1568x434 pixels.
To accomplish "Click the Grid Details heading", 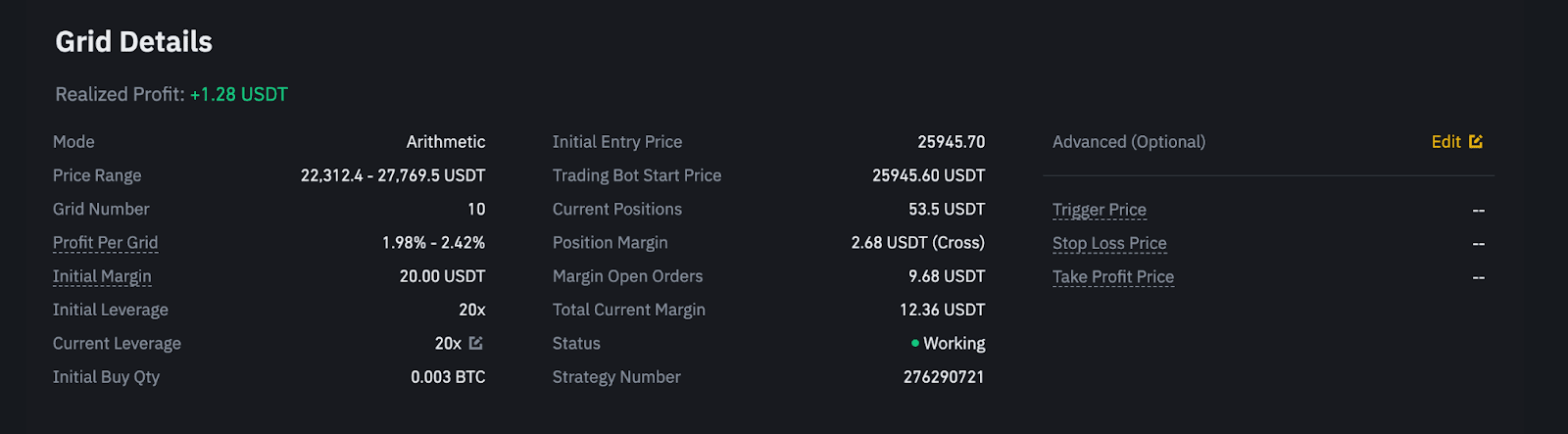I will tap(134, 41).
